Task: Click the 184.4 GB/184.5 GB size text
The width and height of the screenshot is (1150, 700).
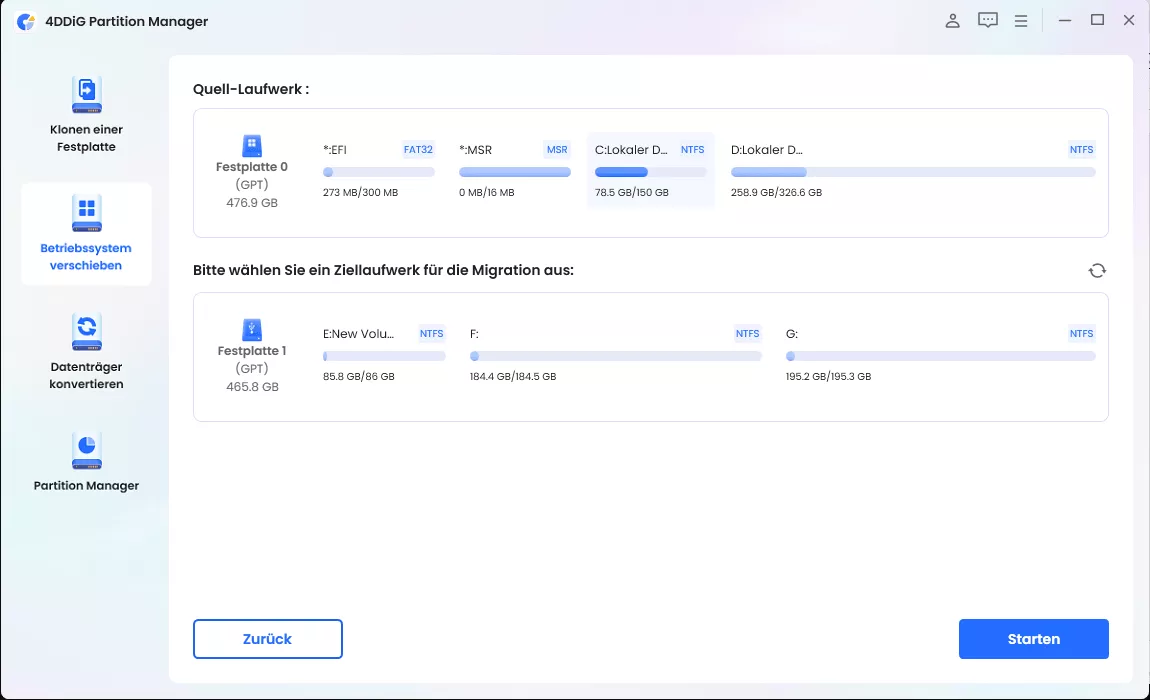Action: pos(513,376)
